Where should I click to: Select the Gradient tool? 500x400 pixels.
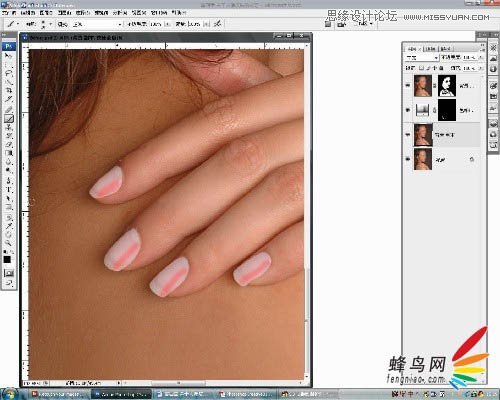click(x=8, y=153)
